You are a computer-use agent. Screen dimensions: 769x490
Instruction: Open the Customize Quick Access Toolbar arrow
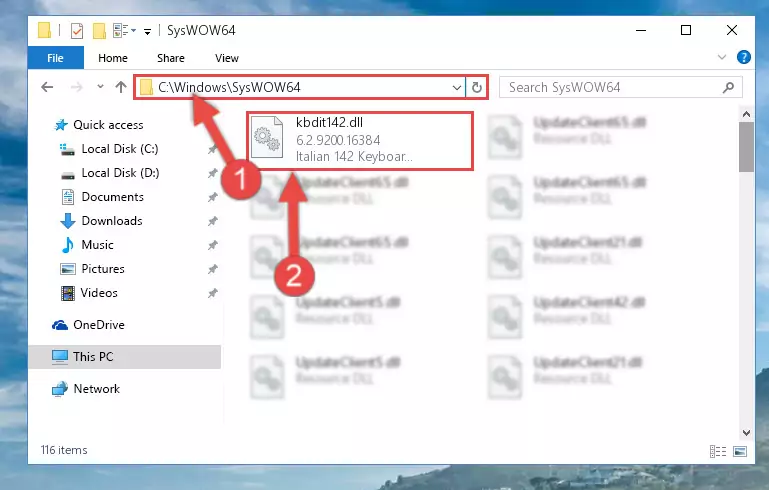pyautogui.click(x=147, y=32)
